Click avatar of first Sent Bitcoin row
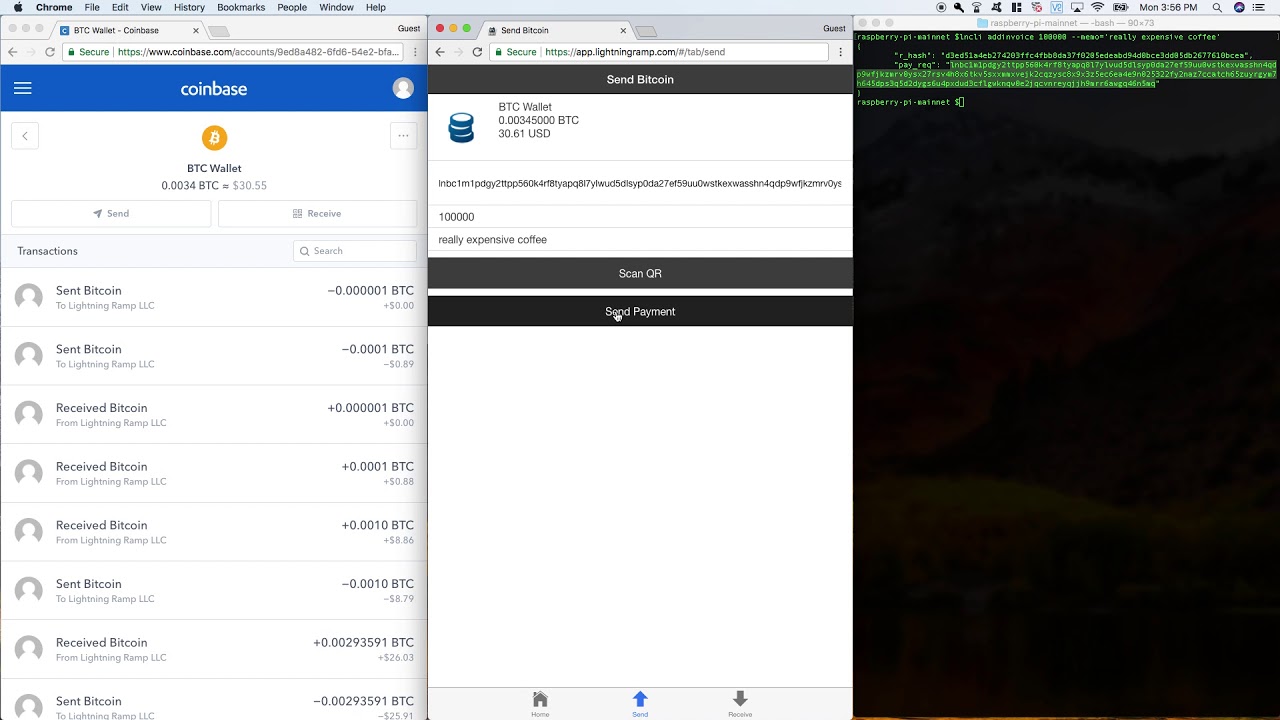This screenshot has width=1280, height=720. [29, 297]
